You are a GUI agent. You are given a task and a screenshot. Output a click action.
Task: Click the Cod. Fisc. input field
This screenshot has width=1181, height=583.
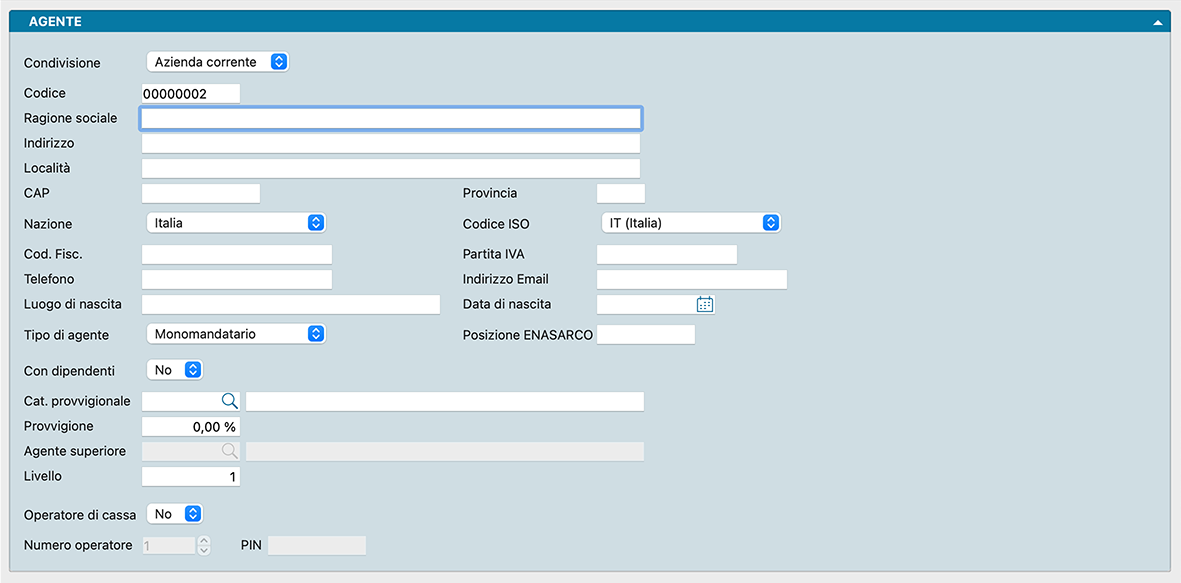[237, 255]
